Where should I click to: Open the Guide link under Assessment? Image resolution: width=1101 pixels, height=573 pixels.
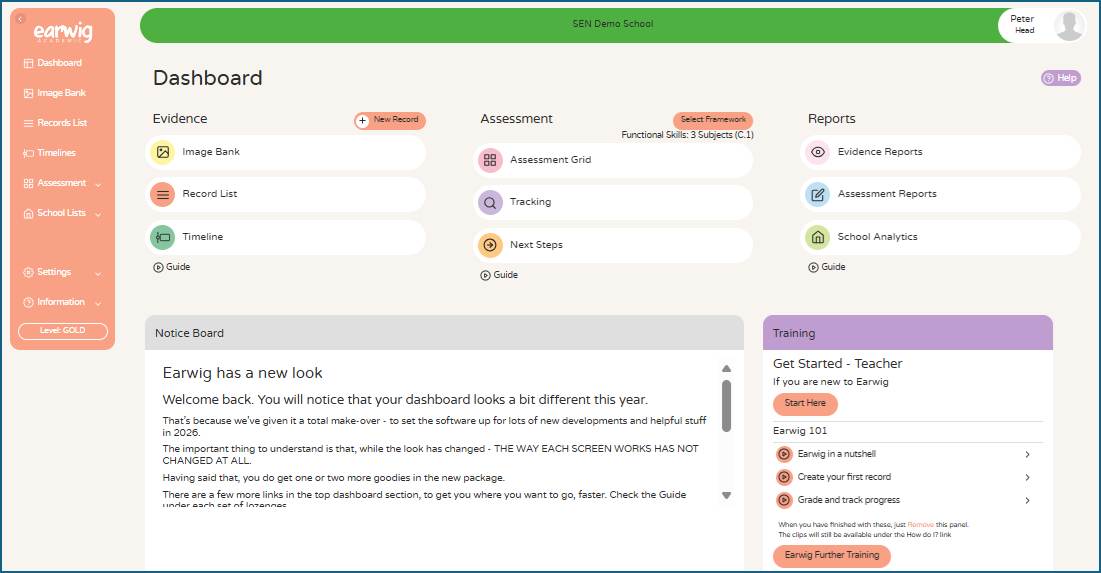pos(499,275)
